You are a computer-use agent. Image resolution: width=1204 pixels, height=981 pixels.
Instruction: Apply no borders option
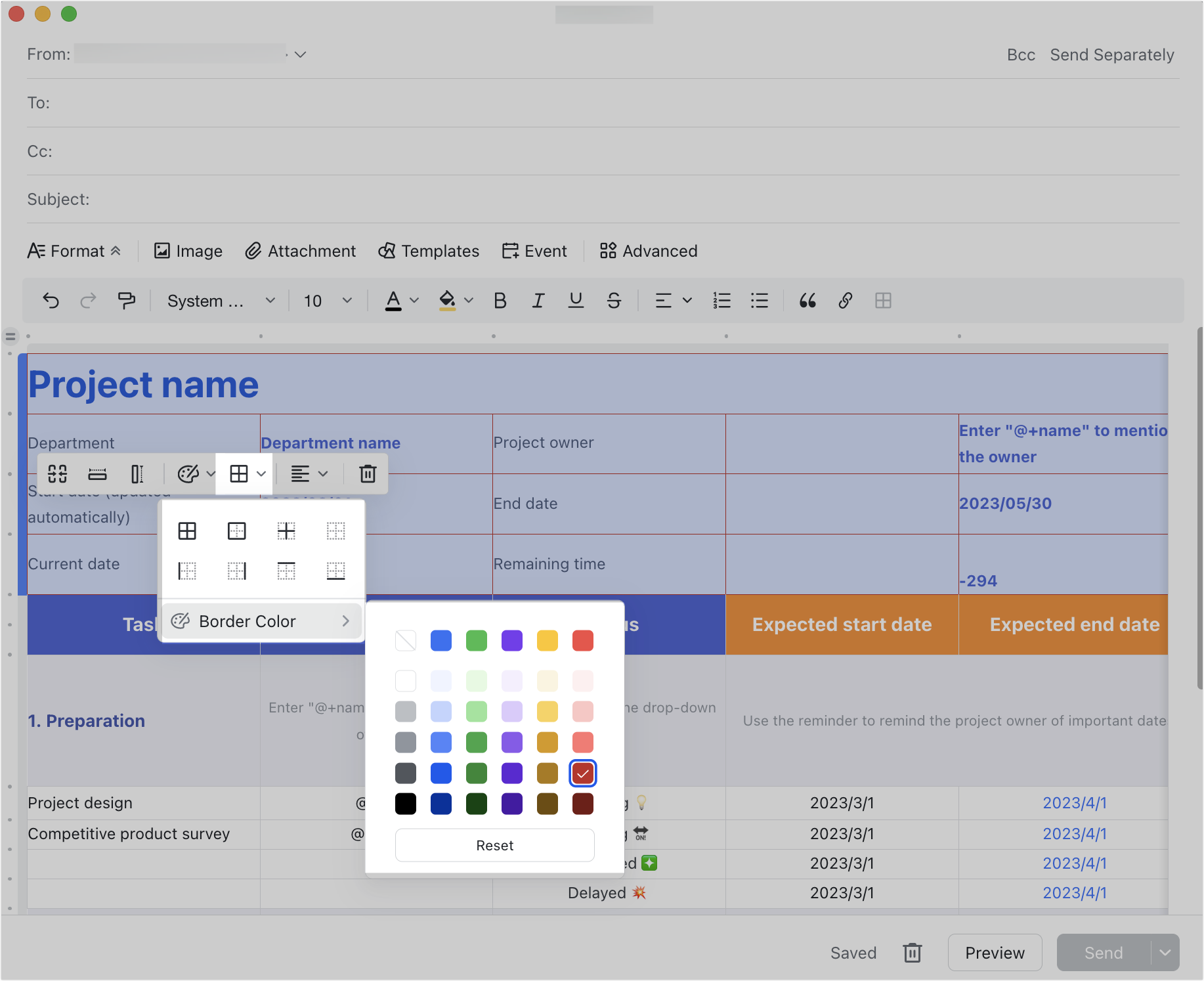(335, 531)
